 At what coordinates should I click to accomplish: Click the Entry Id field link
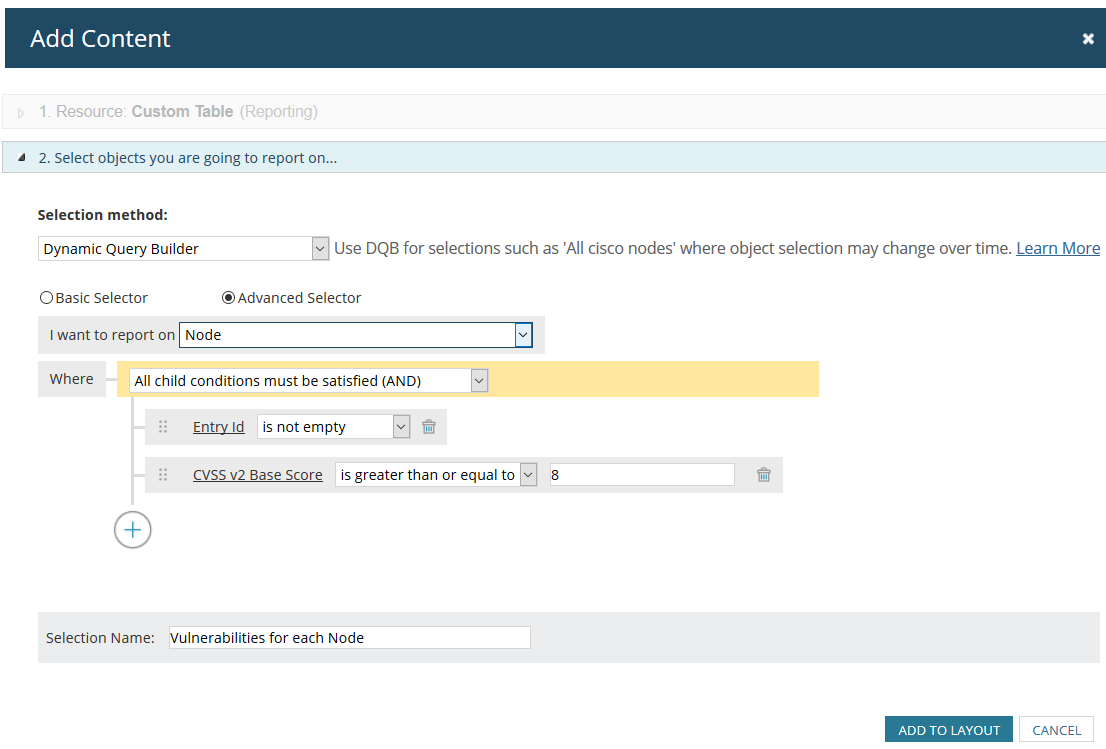coord(218,427)
